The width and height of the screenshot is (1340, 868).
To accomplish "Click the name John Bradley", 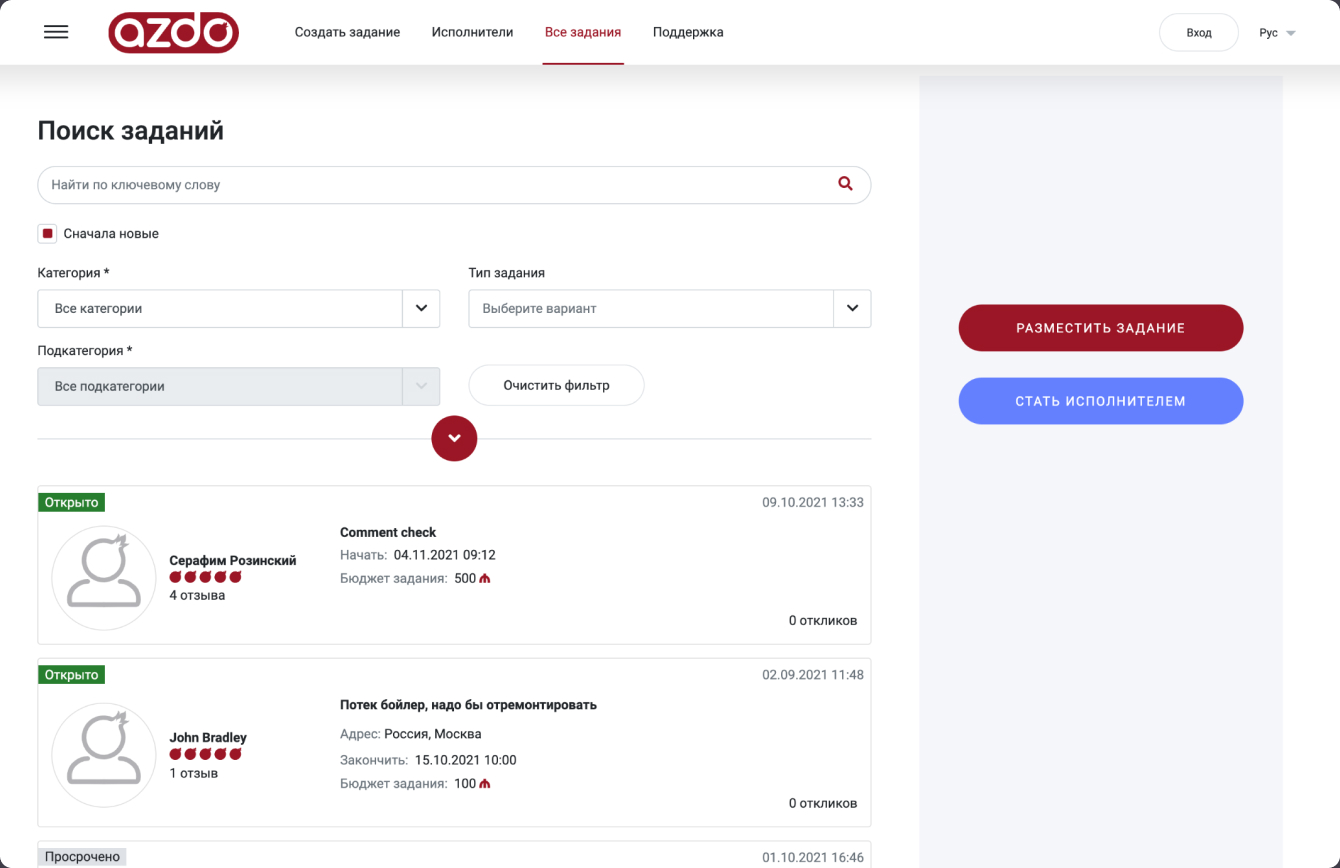I will click(208, 738).
